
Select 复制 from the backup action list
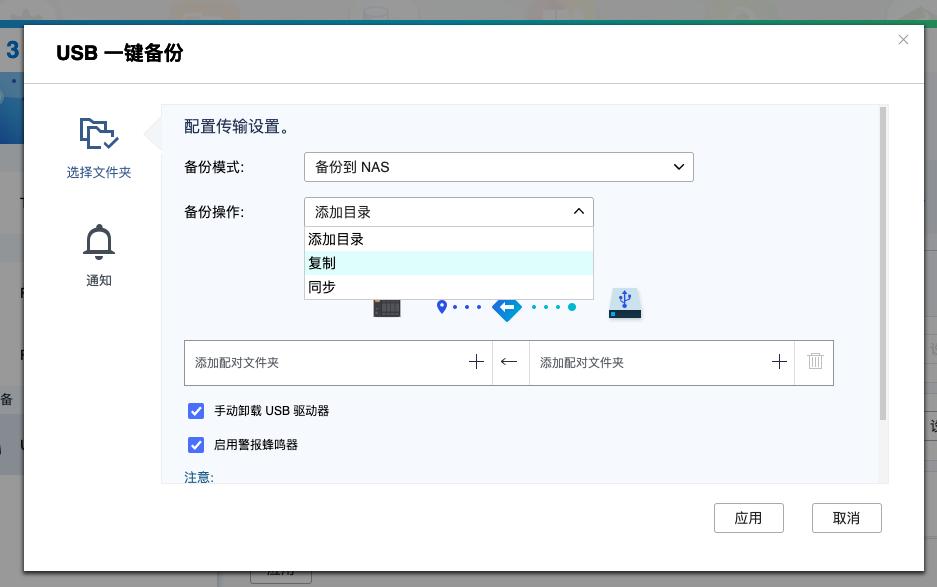pos(448,263)
